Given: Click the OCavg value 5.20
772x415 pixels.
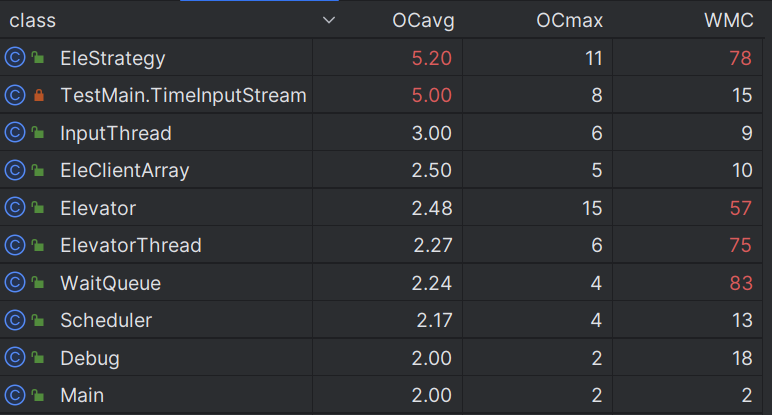Looking at the screenshot, I should coord(431,58).
